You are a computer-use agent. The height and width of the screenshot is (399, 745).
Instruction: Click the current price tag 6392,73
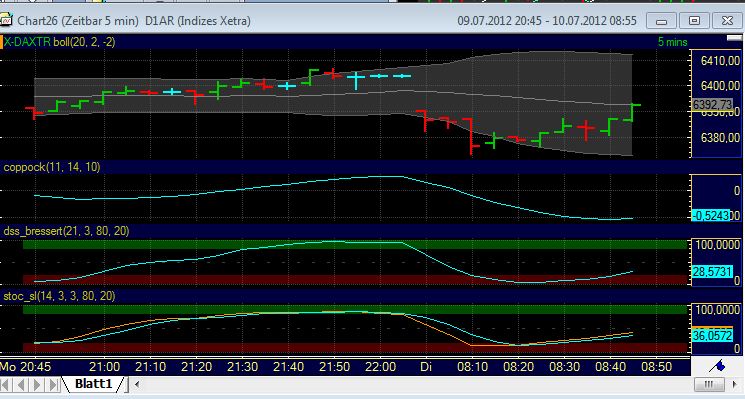tap(712, 104)
